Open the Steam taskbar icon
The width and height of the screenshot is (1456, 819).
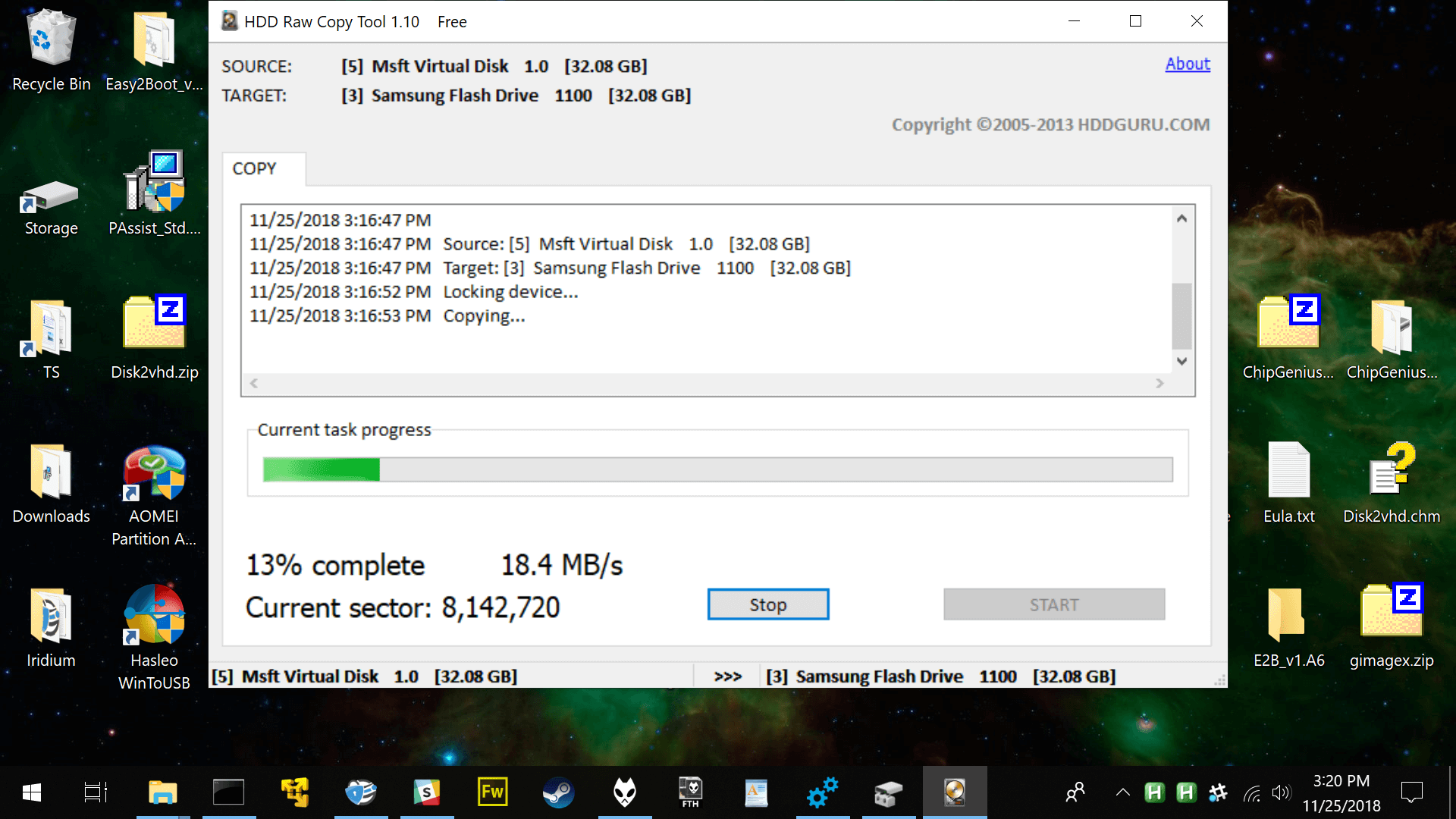[x=558, y=792]
